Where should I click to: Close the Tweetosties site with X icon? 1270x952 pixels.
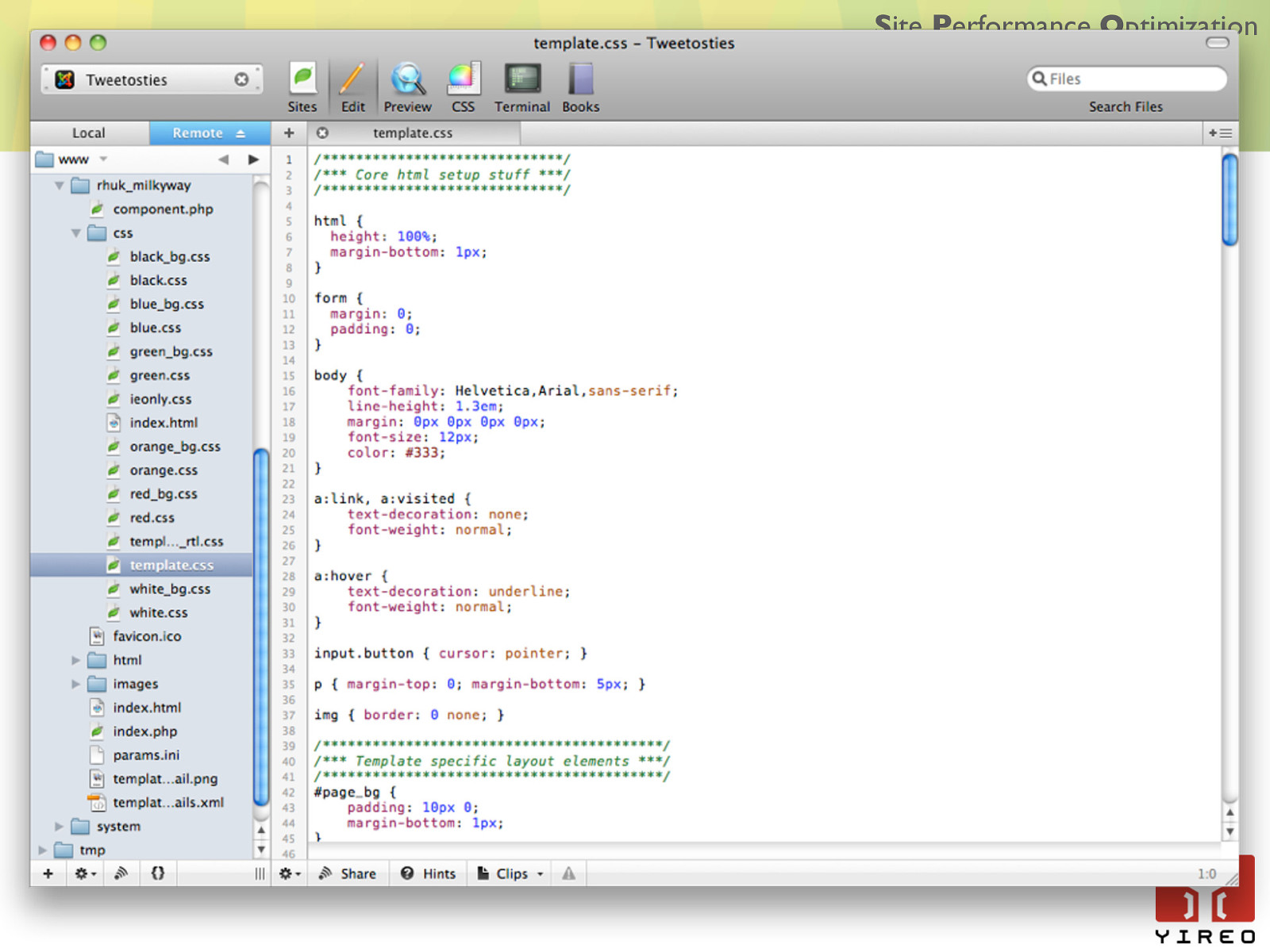[241, 79]
